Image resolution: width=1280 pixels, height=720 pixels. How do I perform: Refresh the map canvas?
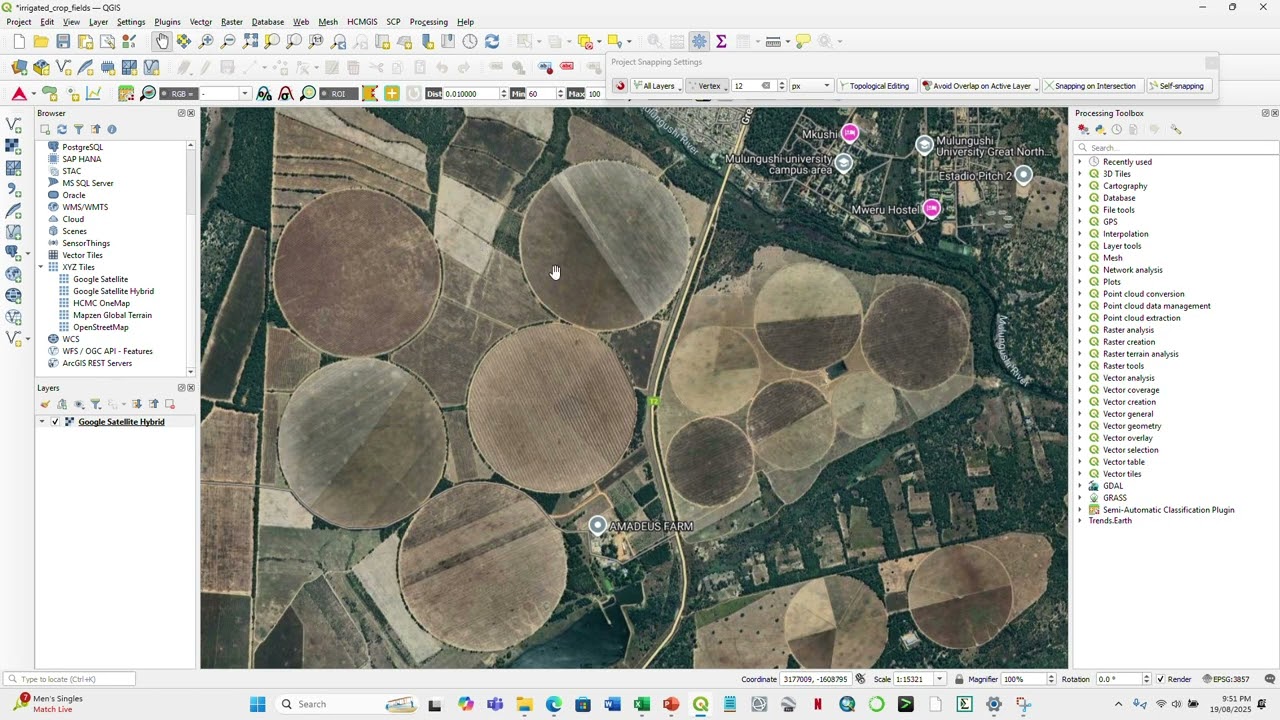pos(492,41)
